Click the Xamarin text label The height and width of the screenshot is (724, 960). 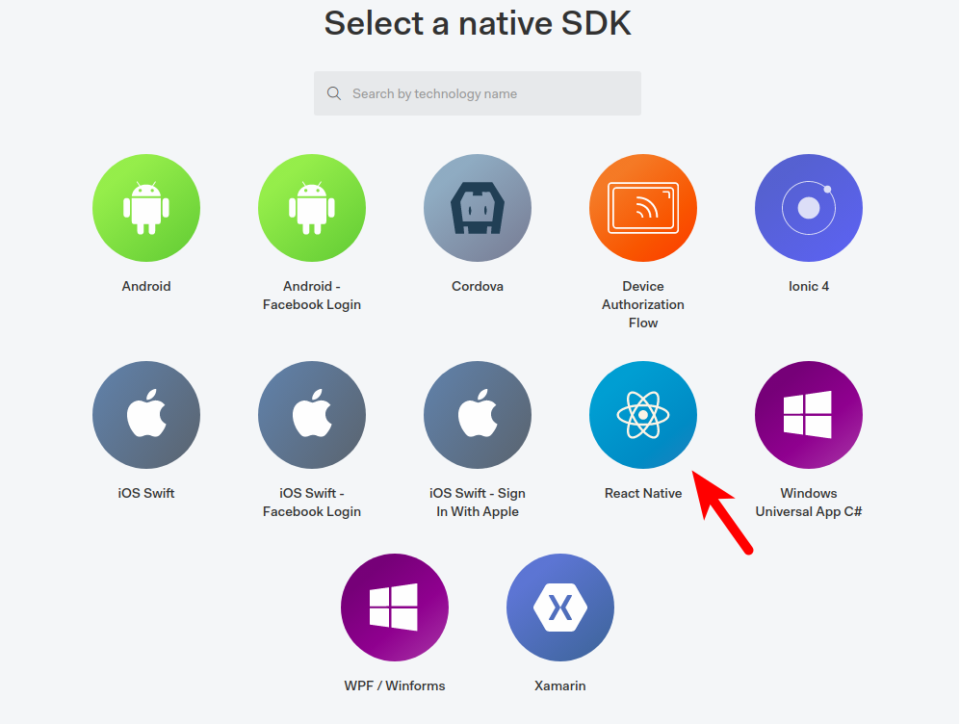pyautogui.click(x=560, y=686)
